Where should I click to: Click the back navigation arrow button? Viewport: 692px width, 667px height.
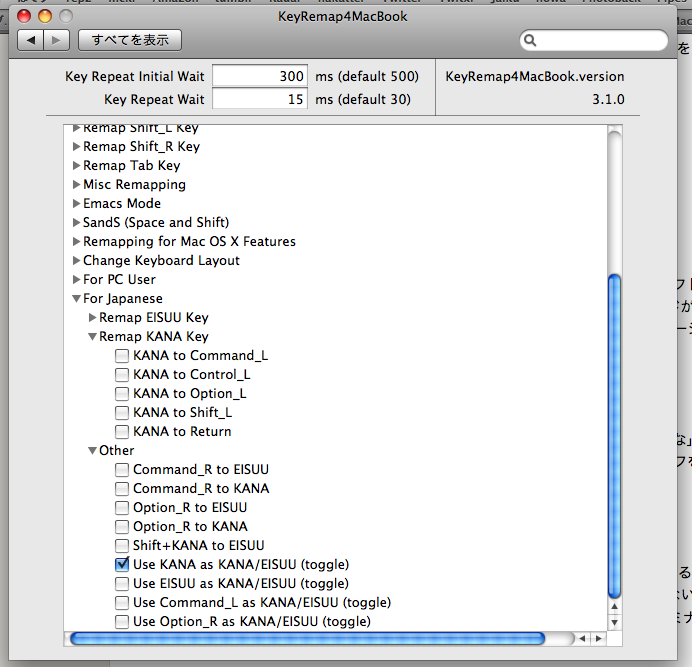[32, 40]
